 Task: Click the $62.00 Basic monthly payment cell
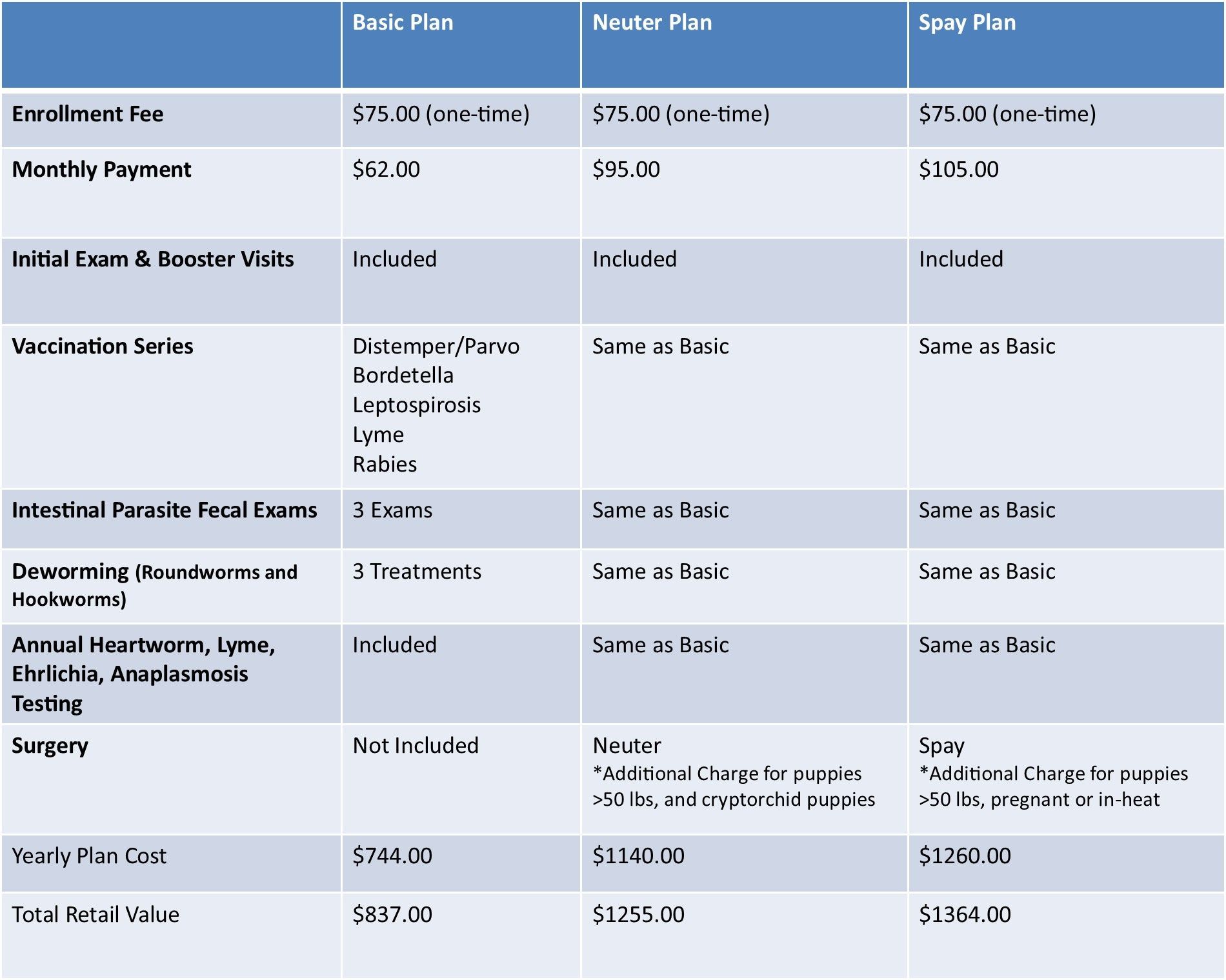coord(386,170)
